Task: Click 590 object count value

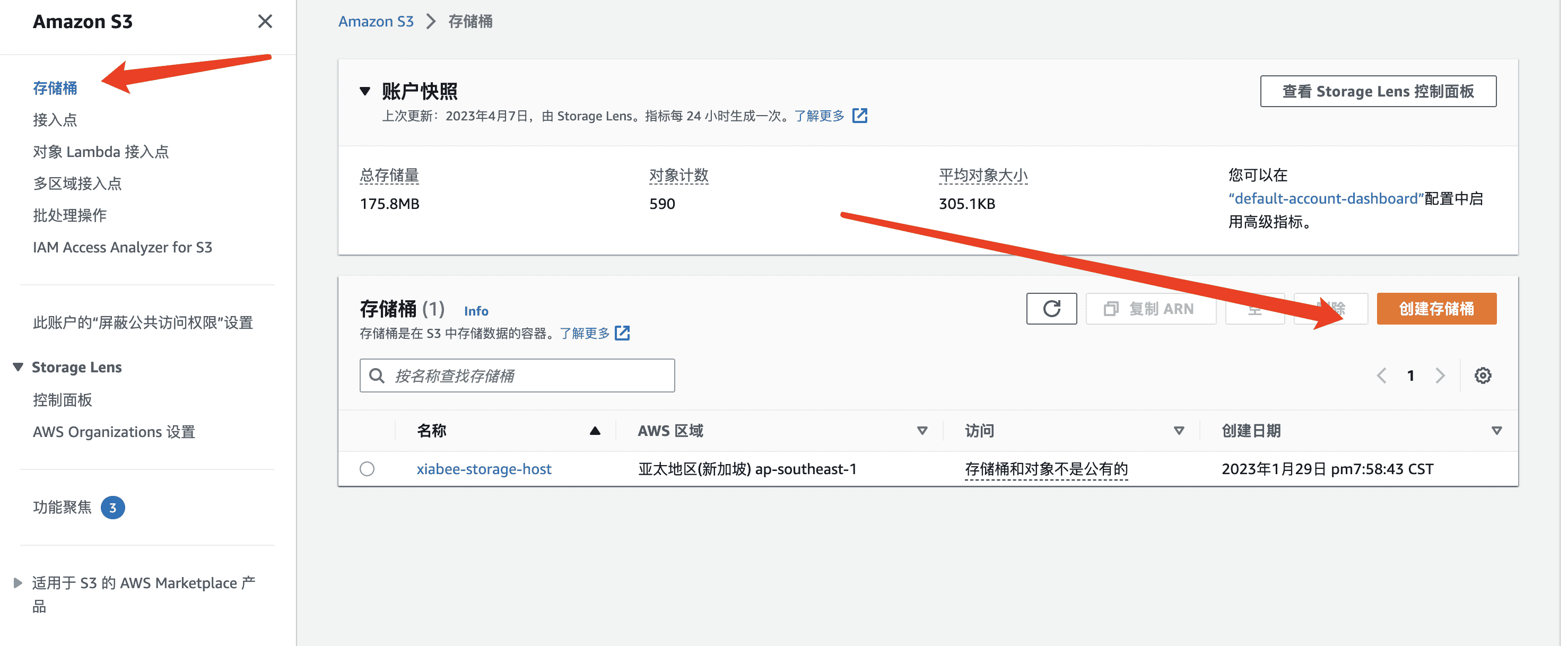Action: [662, 203]
